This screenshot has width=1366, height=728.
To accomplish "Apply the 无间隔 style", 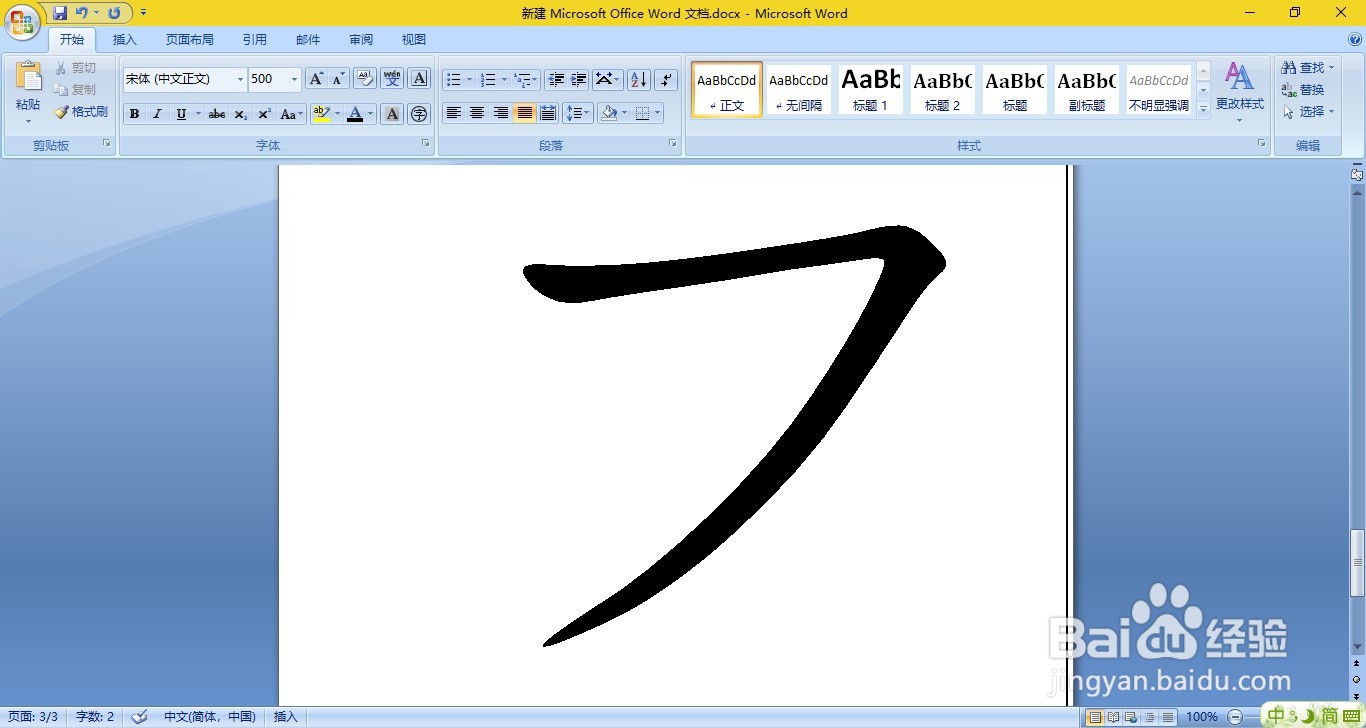I will (799, 89).
